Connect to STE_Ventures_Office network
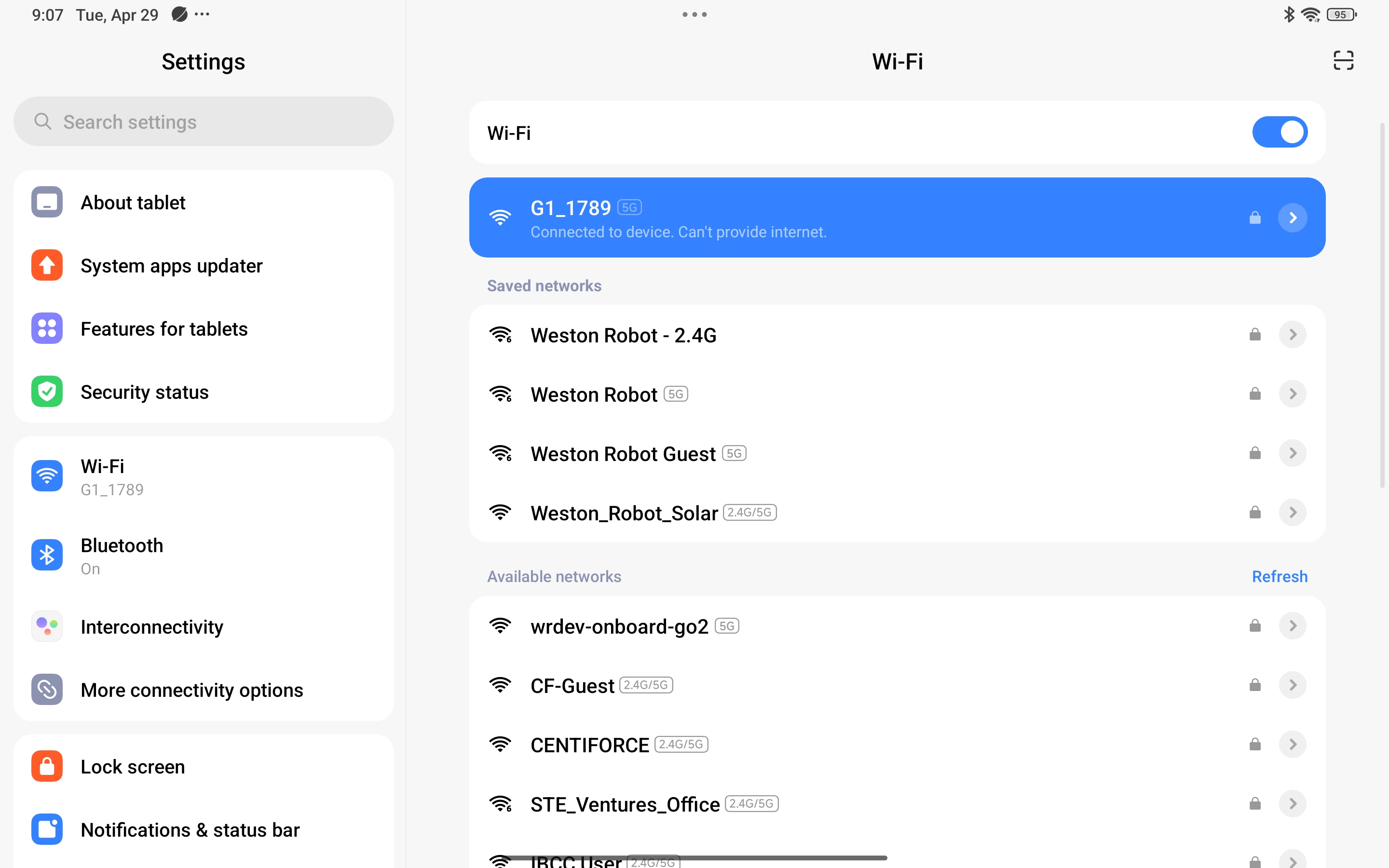 tap(897, 804)
